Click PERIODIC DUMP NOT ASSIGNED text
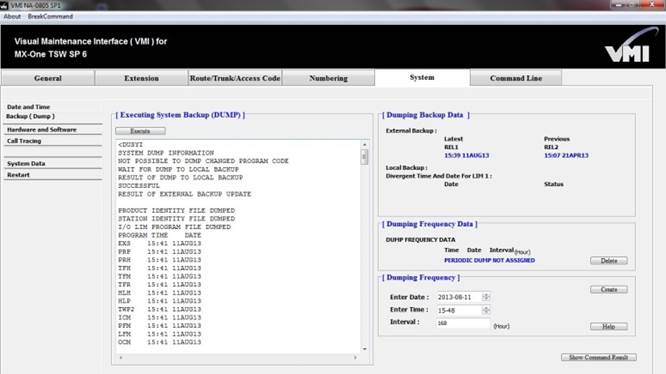 pos(489,260)
